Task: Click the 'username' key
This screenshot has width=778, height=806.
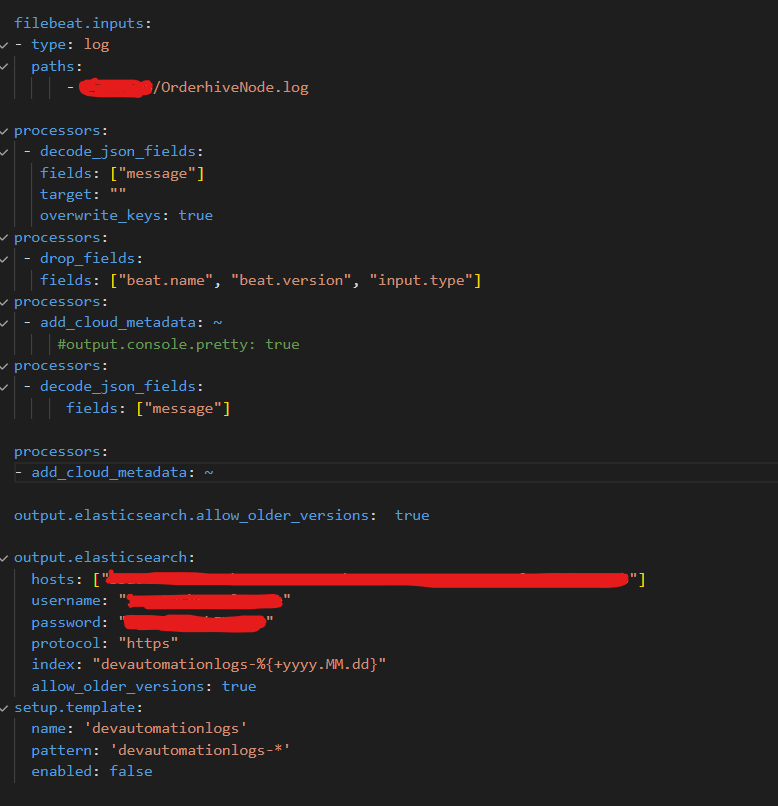Action: pyautogui.click(x=66, y=600)
